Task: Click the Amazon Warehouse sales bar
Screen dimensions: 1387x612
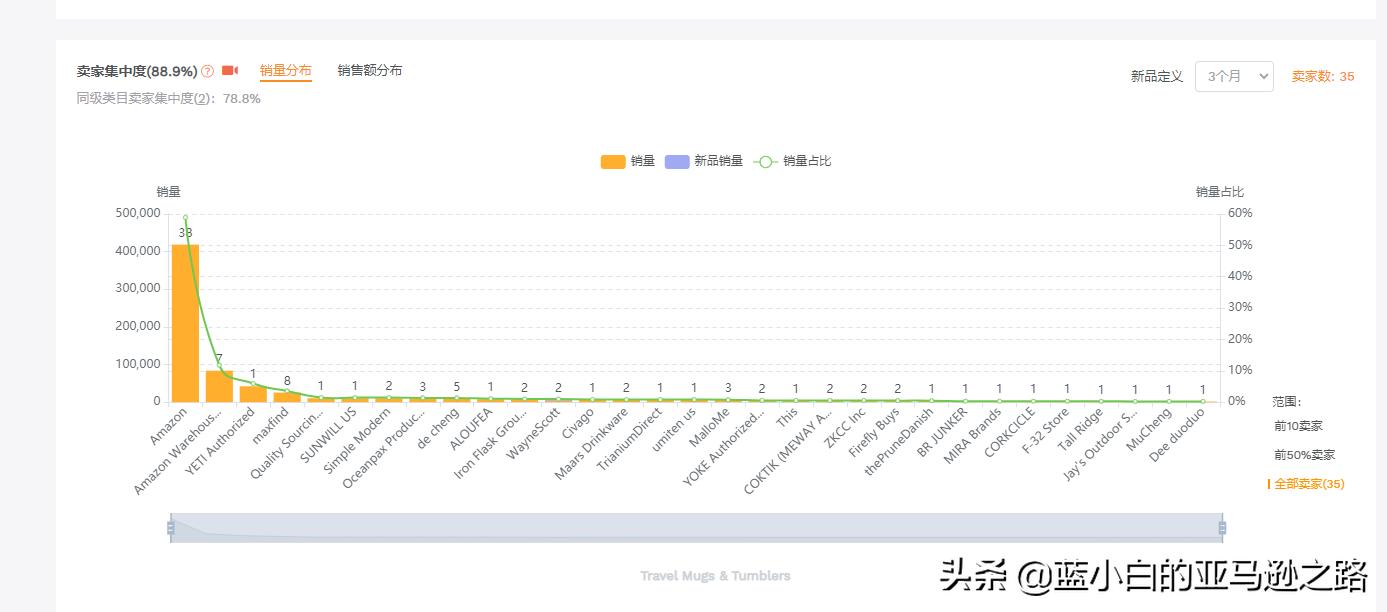Action: pos(219,386)
